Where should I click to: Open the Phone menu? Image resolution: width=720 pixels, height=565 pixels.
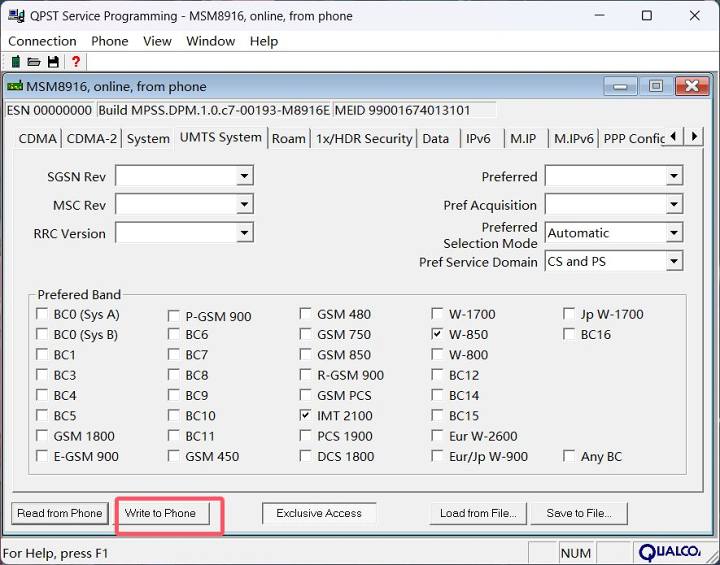tap(109, 41)
